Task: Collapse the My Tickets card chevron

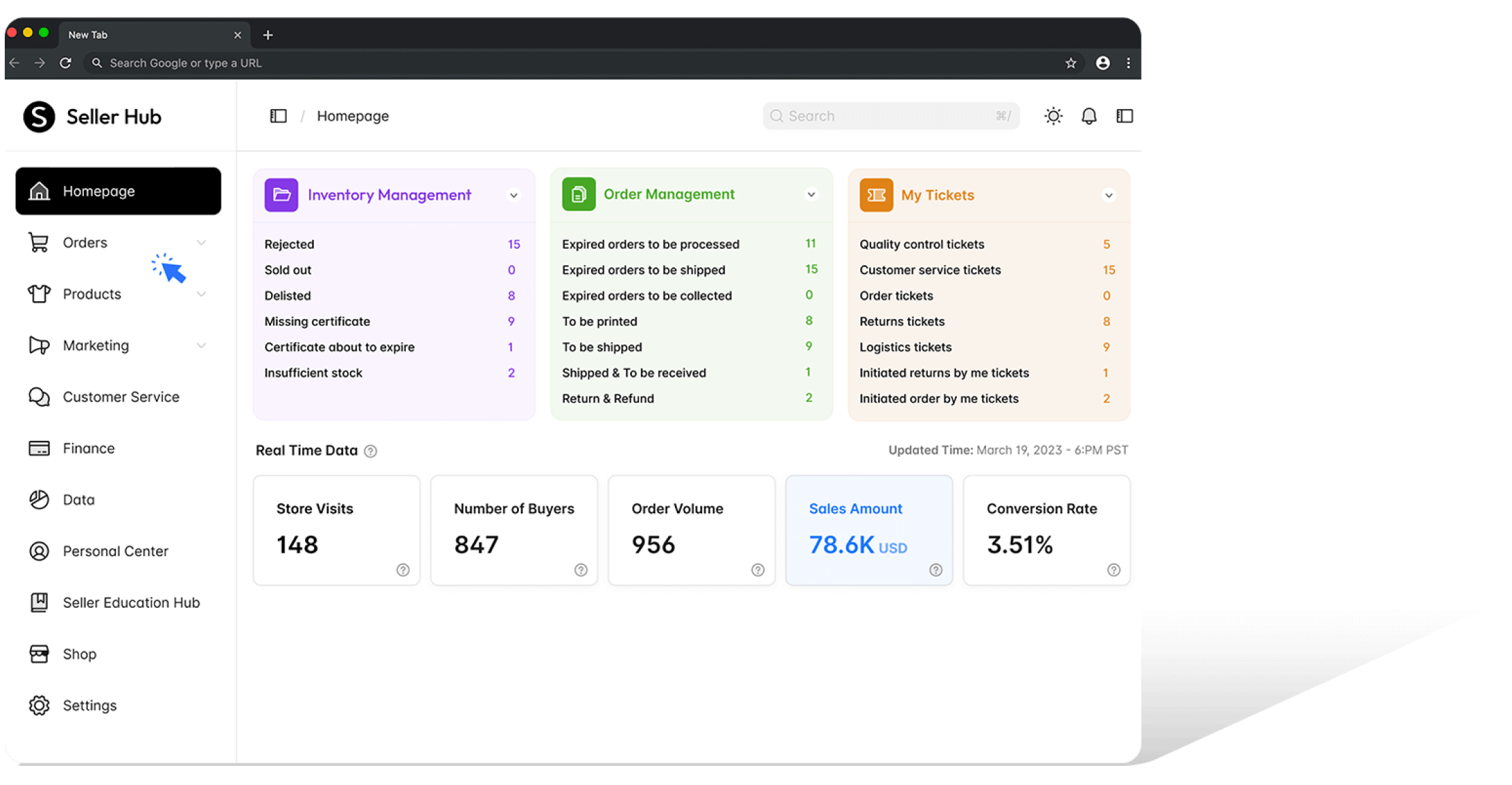Action: coord(1108,196)
